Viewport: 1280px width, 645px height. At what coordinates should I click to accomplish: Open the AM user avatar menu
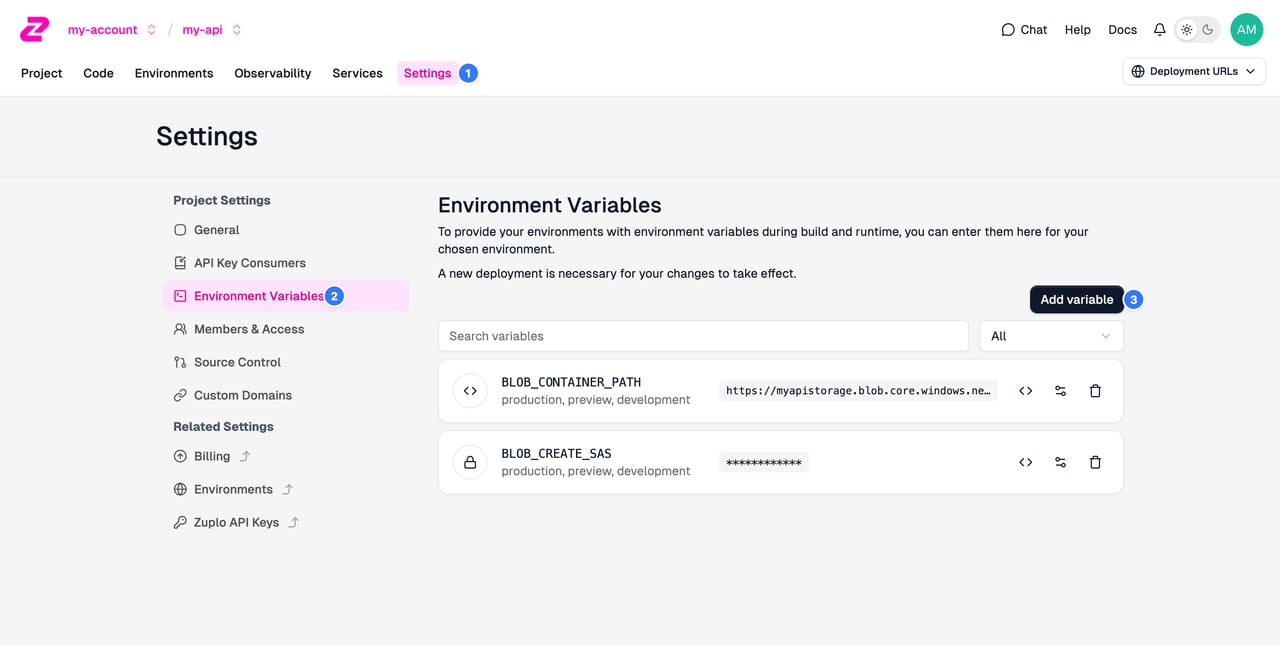pos(1246,30)
